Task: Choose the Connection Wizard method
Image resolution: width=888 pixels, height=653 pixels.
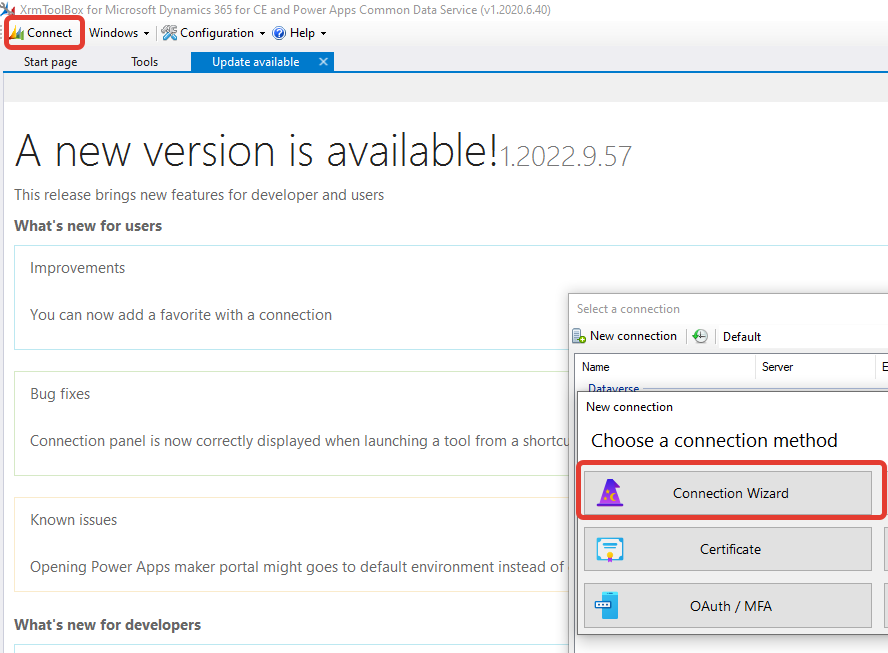Action: pyautogui.click(x=728, y=493)
